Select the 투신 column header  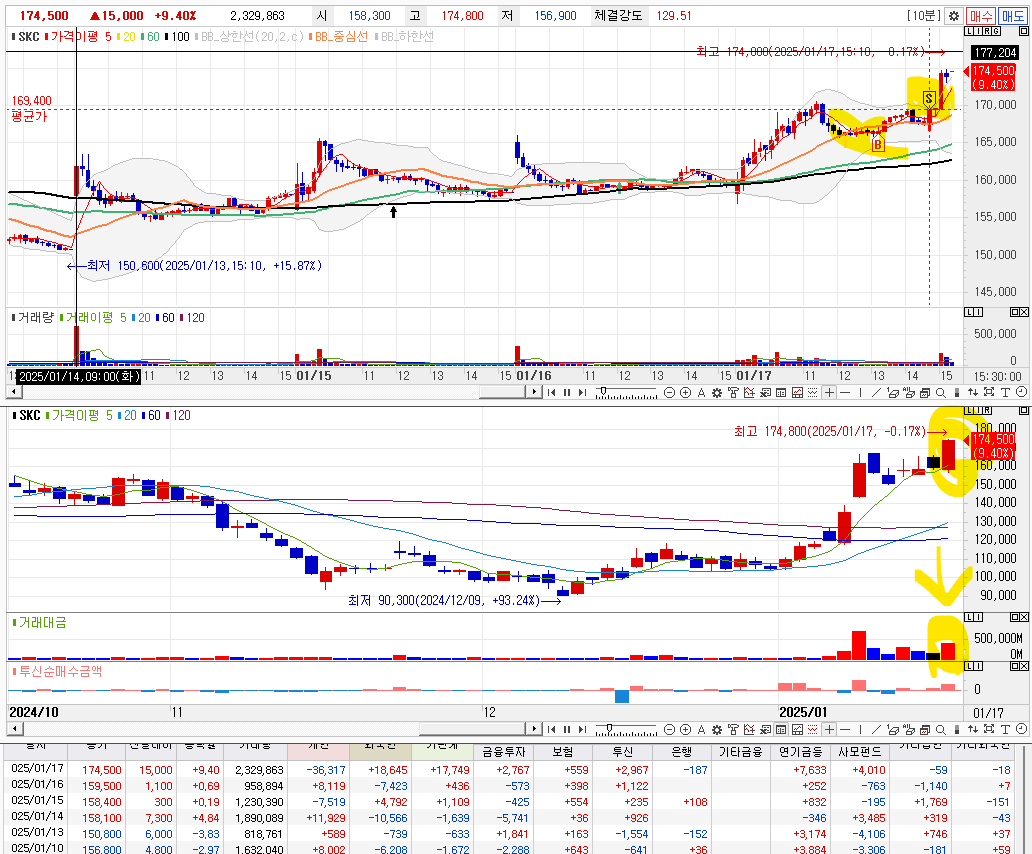click(622, 751)
